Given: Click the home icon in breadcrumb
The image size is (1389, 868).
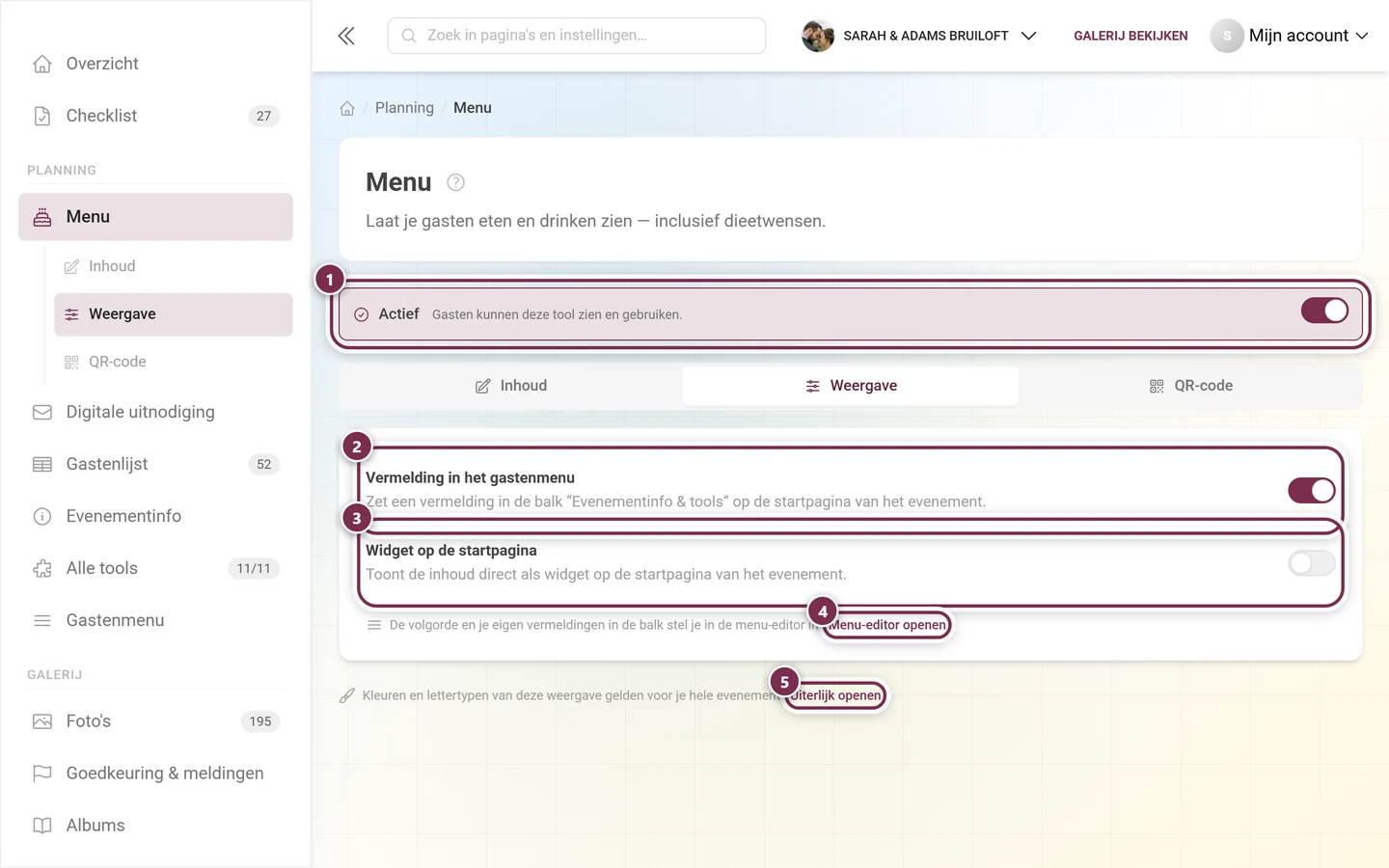Looking at the screenshot, I should click(x=347, y=108).
